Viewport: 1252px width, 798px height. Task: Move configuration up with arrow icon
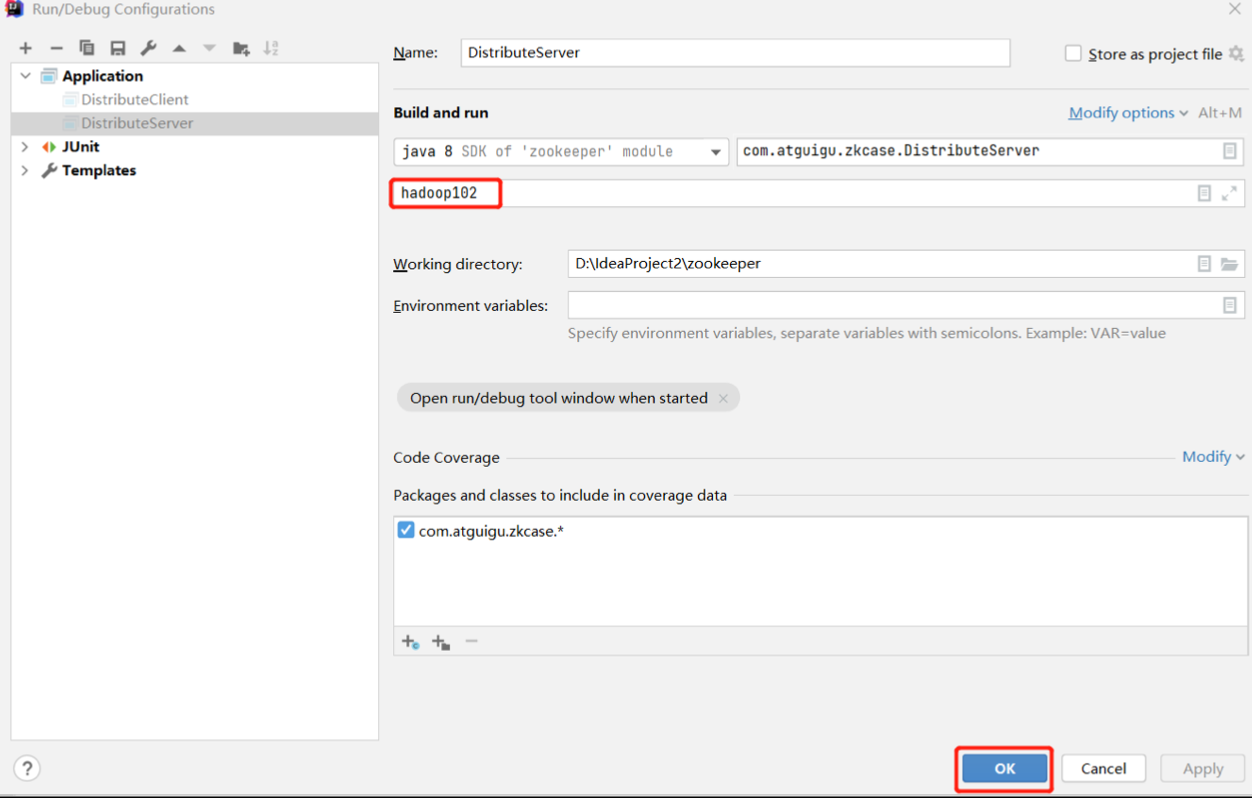click(x=179, y=48)
